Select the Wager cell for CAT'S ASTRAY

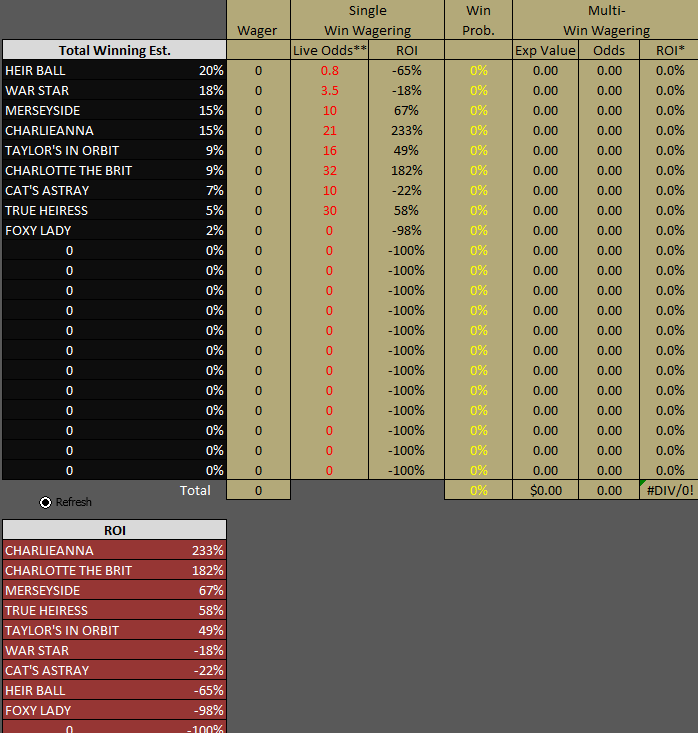click(258, 190)
